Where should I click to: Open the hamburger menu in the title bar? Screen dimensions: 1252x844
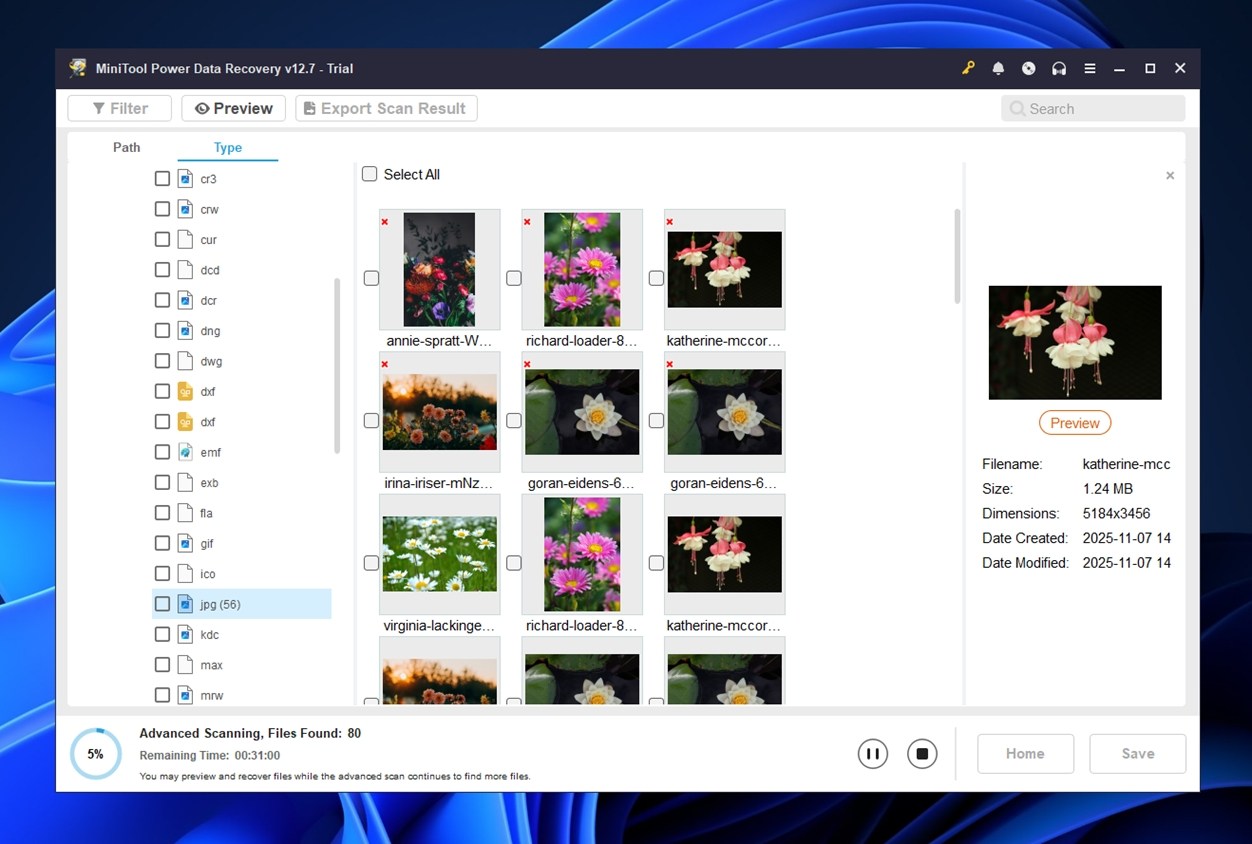1089,68
